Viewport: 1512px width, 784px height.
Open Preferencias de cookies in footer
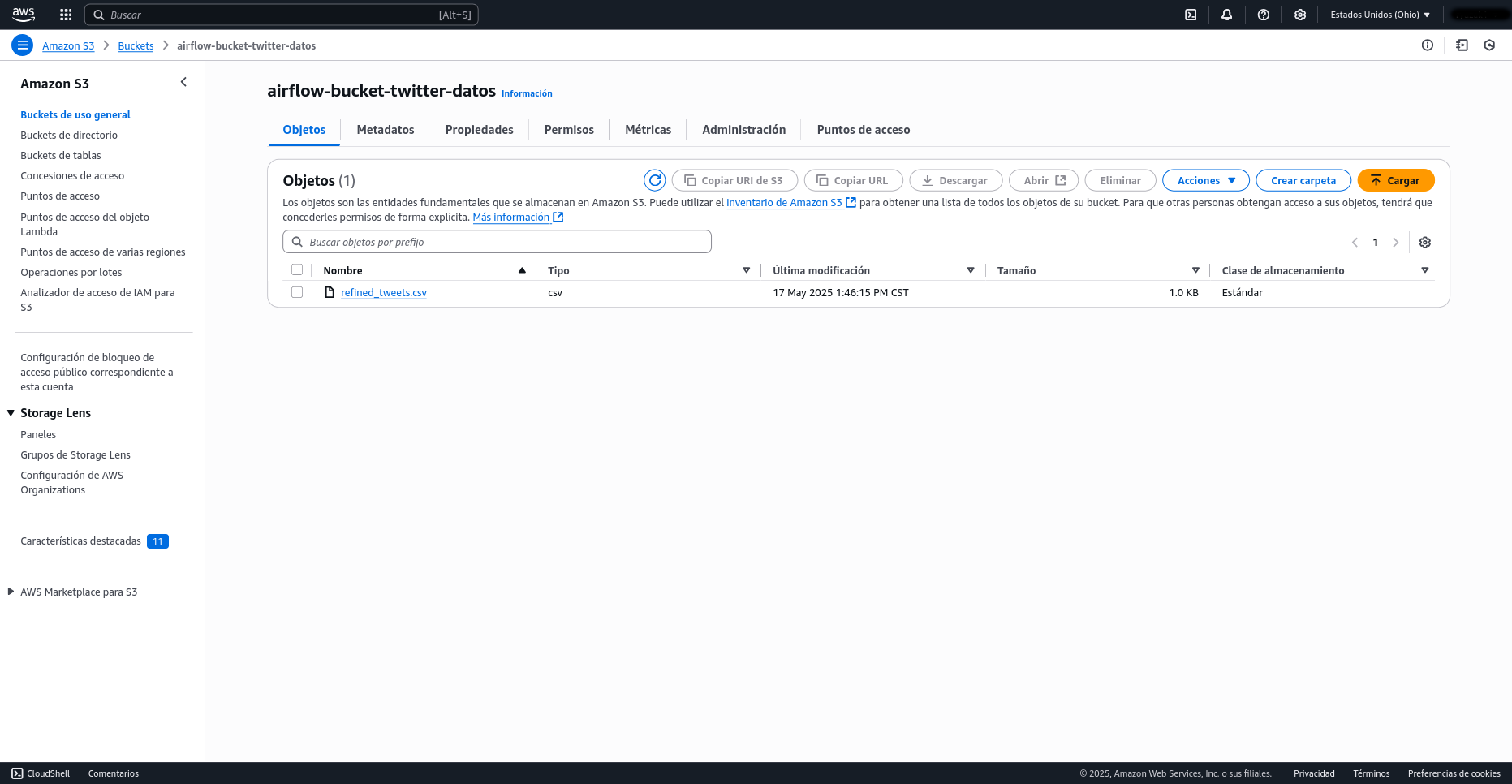tap(1454, 773)
